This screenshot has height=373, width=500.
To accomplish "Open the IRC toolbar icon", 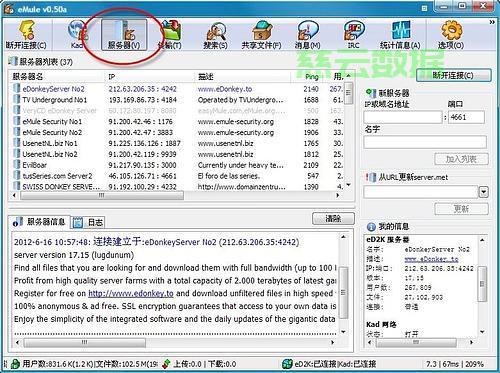I will [x=354, y=35].
